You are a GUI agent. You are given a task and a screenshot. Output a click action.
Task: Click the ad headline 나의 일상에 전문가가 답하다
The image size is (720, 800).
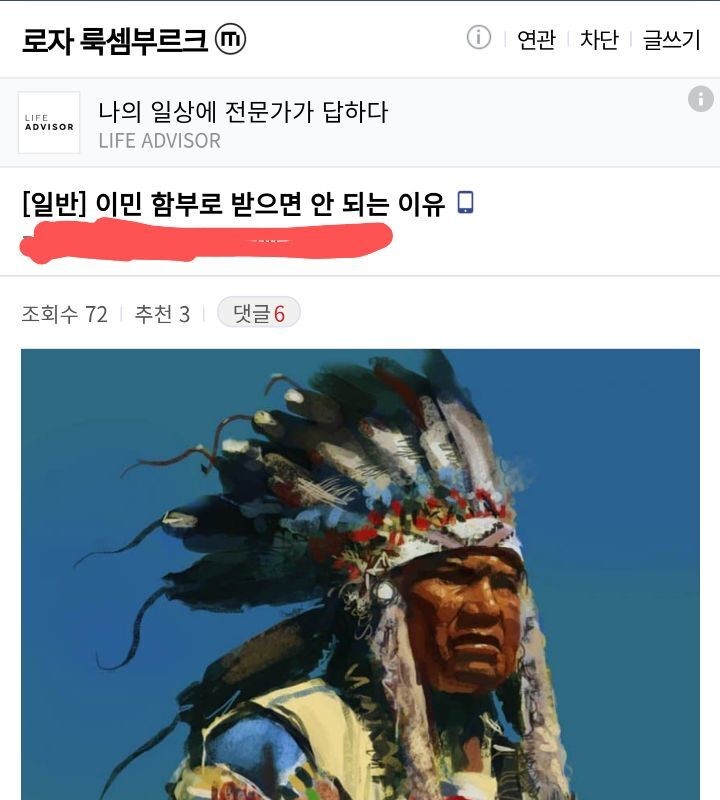pyautogui.click(x=243, y=112)
